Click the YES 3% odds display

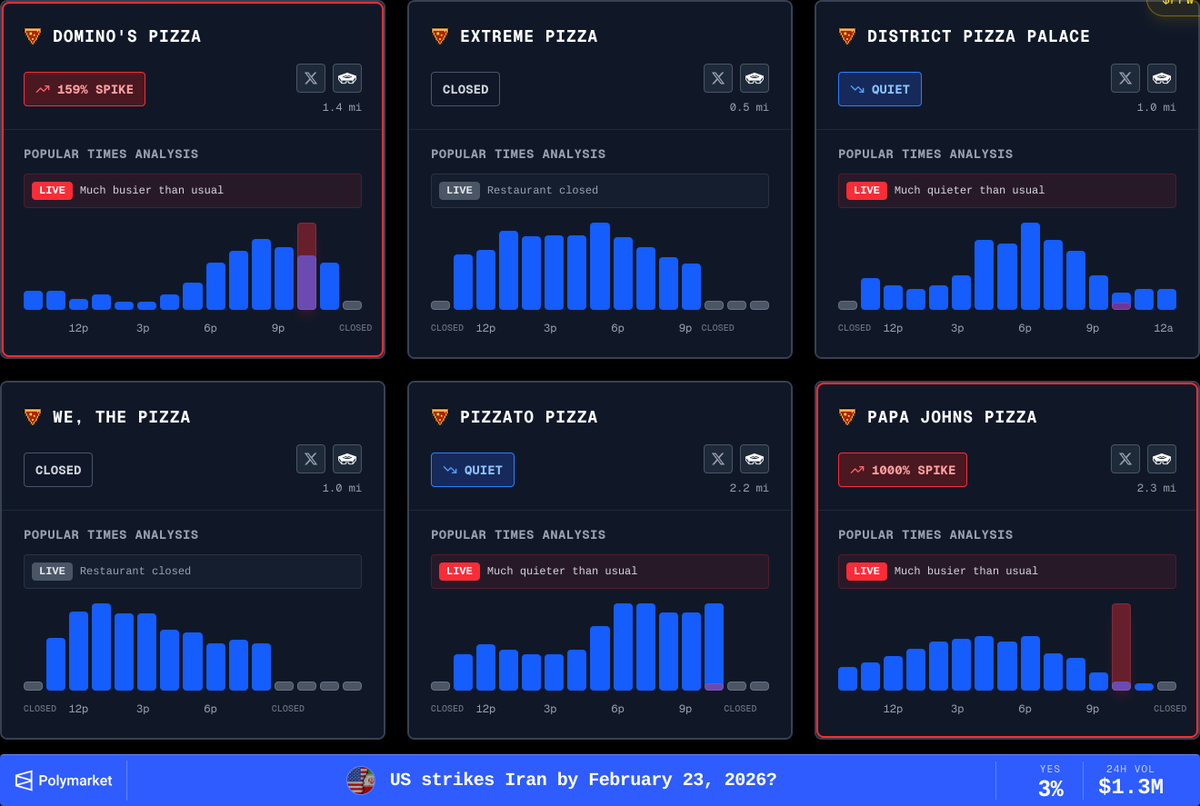(1049, 780)
